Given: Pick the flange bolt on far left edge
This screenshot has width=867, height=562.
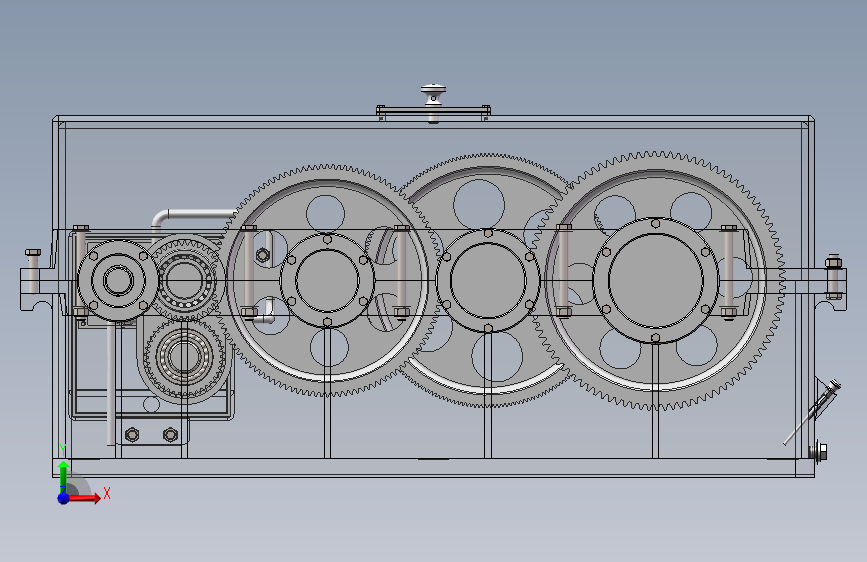Looking at the screenshot, I should point(33,271).
